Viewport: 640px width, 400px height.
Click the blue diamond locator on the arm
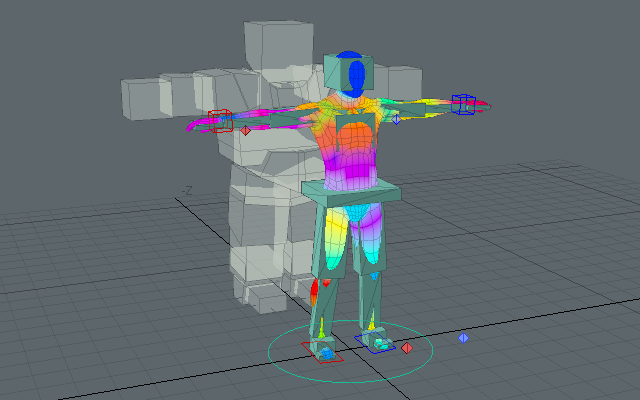[x=396, y=119]
